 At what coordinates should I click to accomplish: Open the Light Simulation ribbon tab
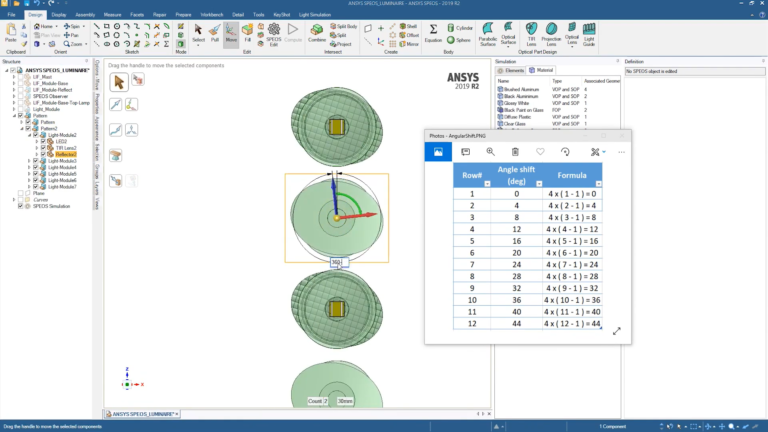click(315, 15)
